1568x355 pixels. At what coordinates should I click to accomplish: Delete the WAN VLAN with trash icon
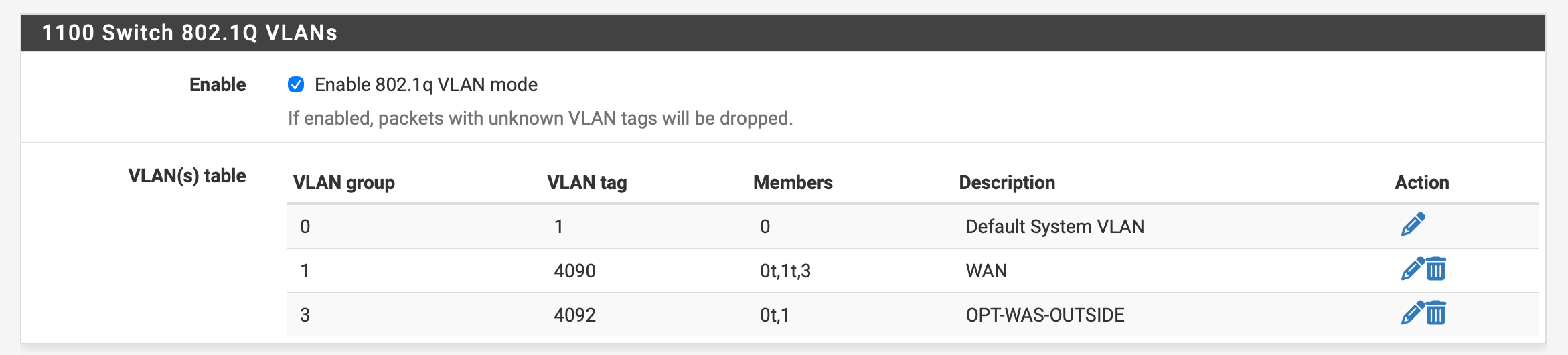click(1436, 269)
